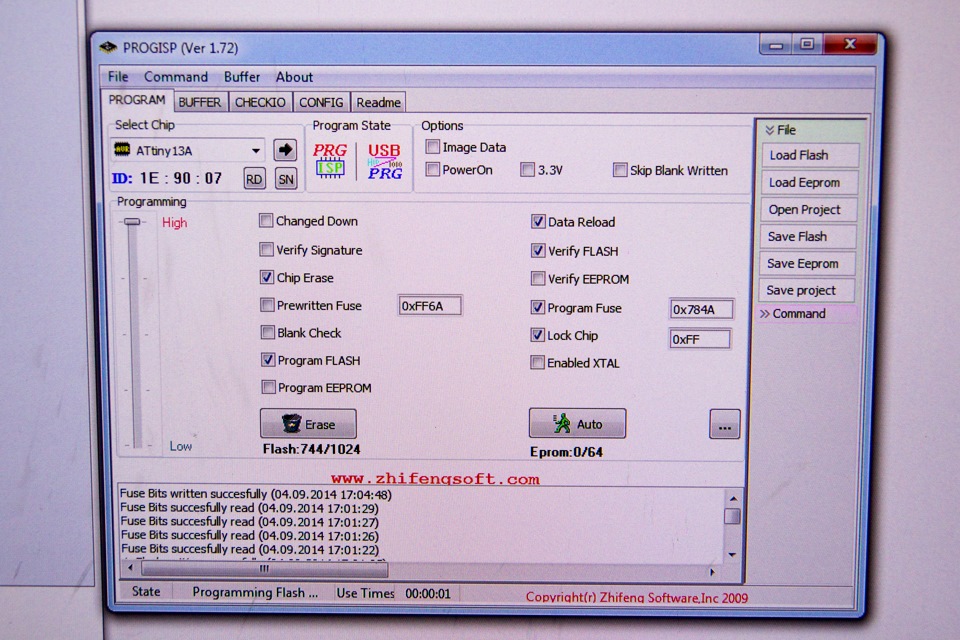The width and height of the screenshot is (960, 640).
Task: Click the 'Programming Flash ...' status text
Action: pos(255,592)
